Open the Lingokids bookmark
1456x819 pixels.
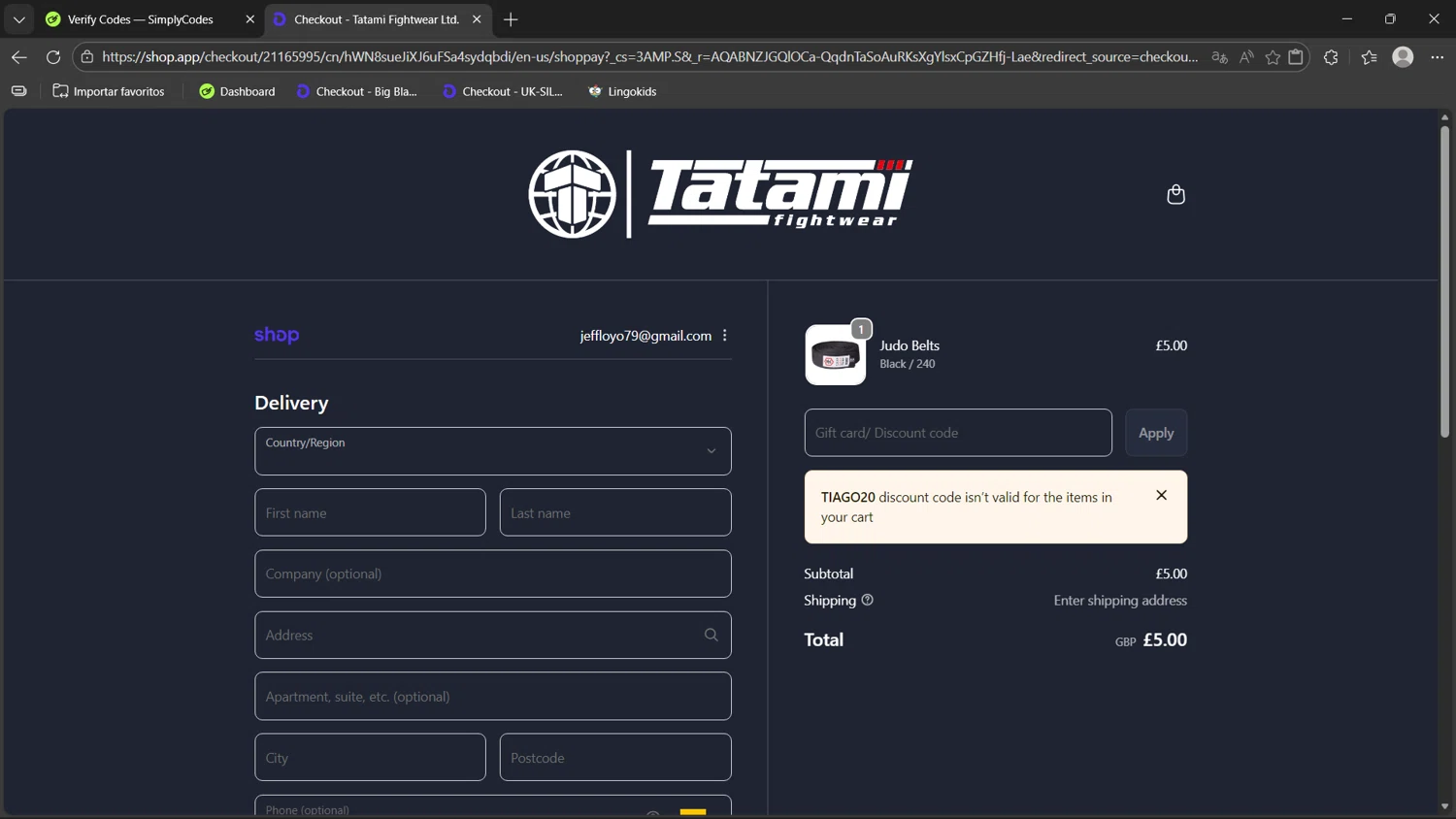(x=622, y=91)
